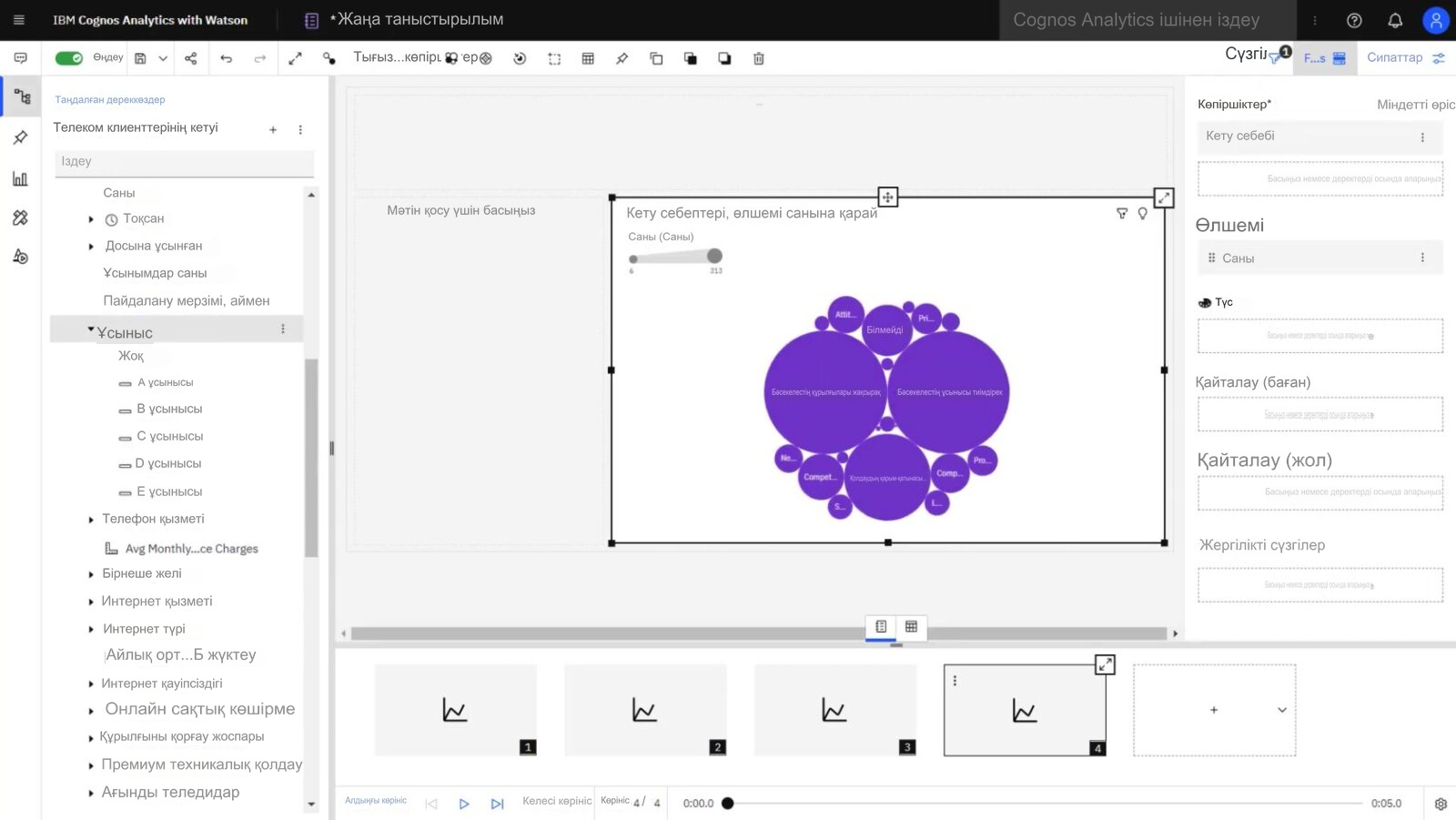The height and width of the screenshot is (820, 1456).
Task: Play the story timeline
Action: 464,804
